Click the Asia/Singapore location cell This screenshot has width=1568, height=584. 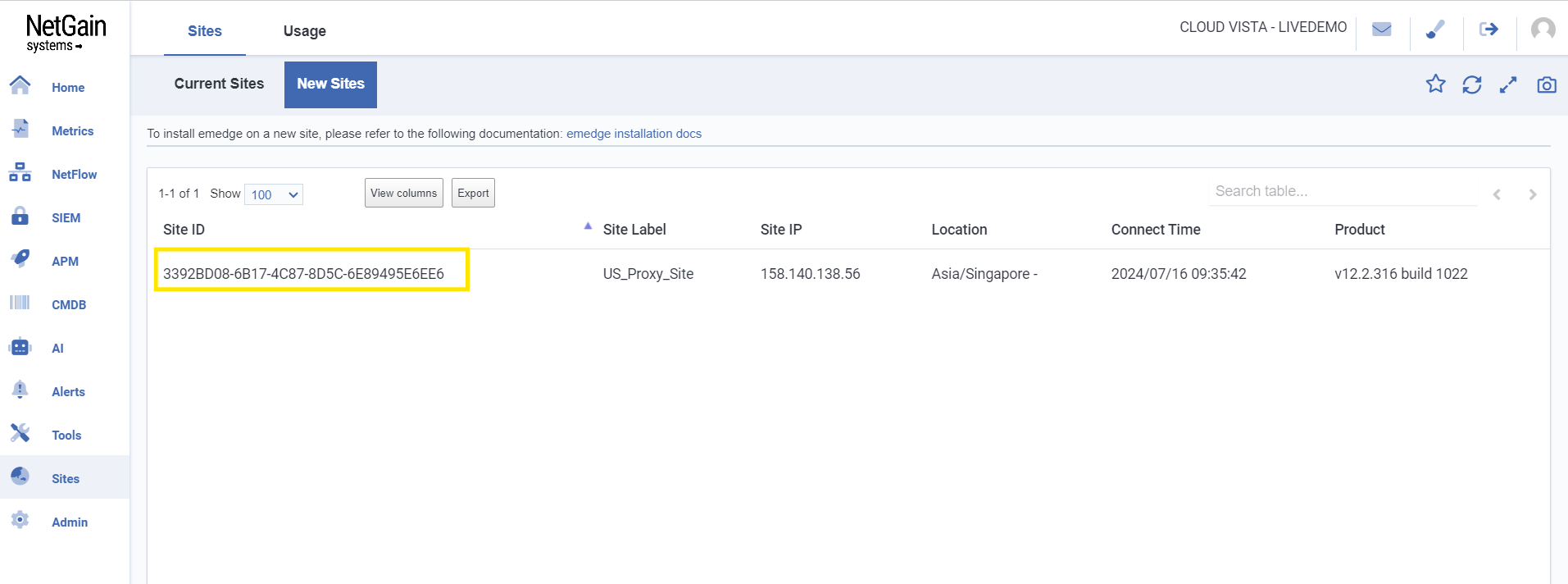984,274
